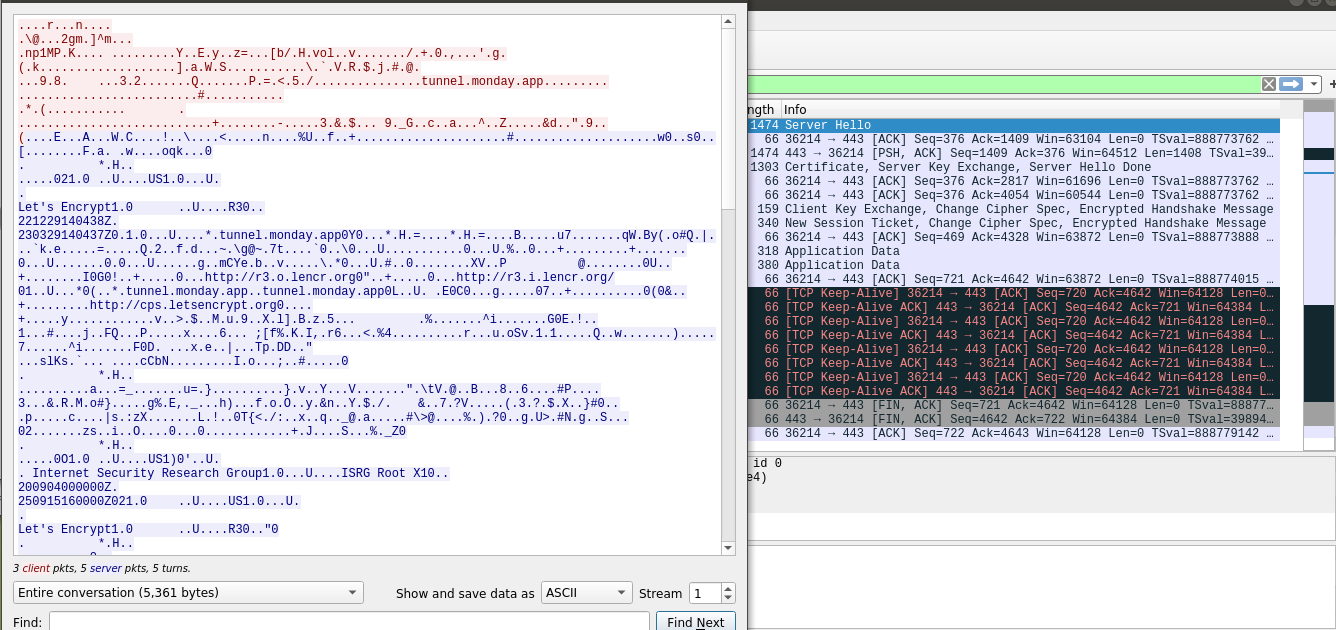Open the Entire conversation dropdown

tap(188, 593)
